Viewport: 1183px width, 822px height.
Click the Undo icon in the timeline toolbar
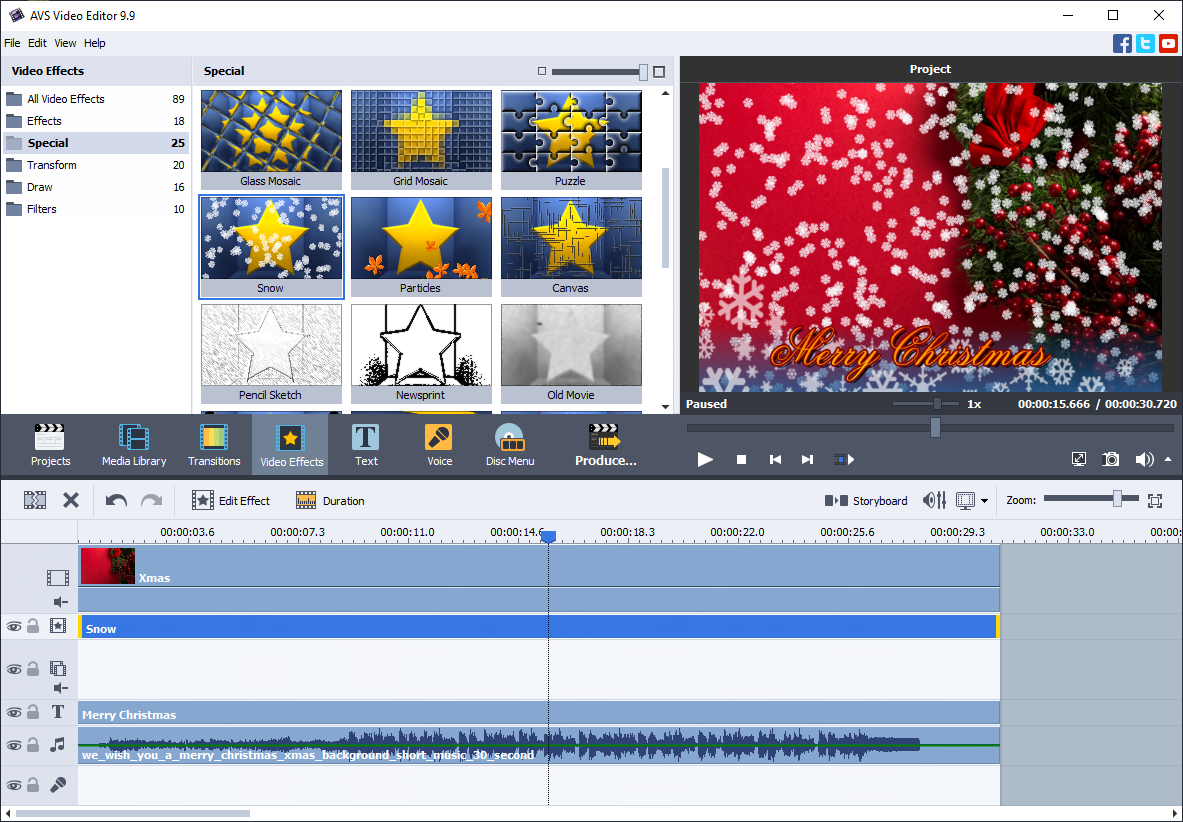tap(115, 500)
